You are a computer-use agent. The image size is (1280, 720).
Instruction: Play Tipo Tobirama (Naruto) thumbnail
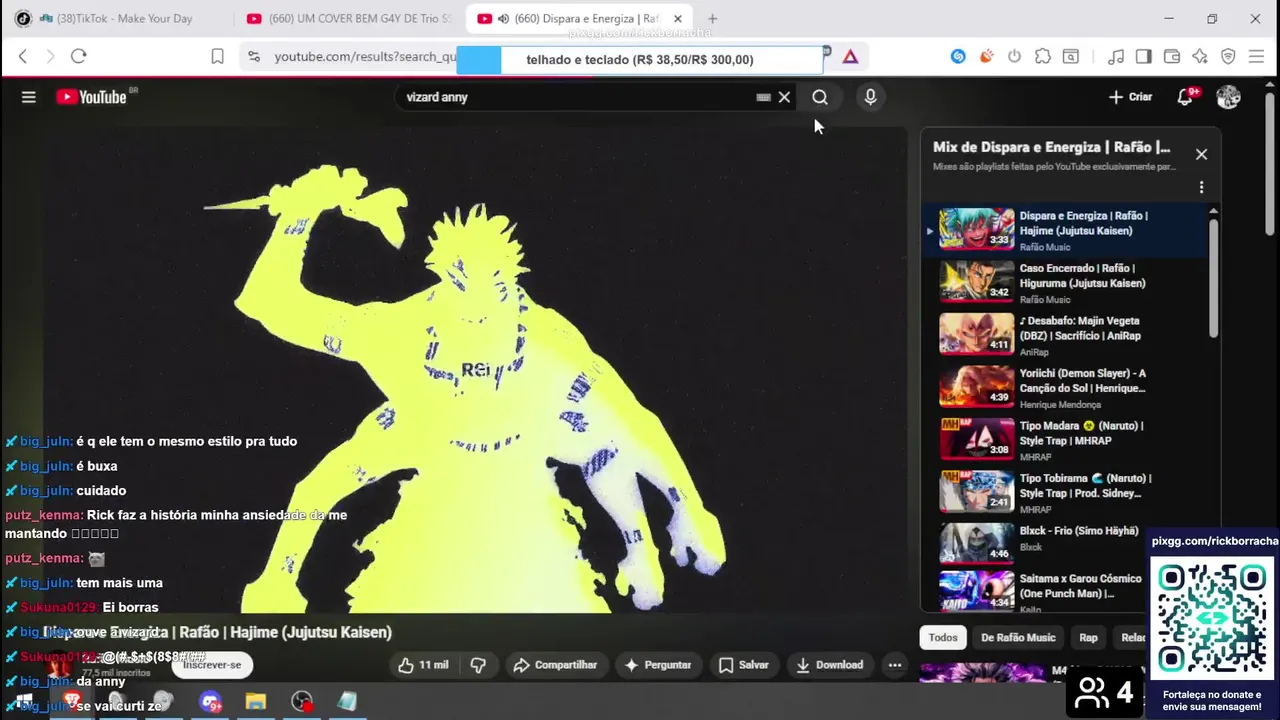tap(976, 492)
